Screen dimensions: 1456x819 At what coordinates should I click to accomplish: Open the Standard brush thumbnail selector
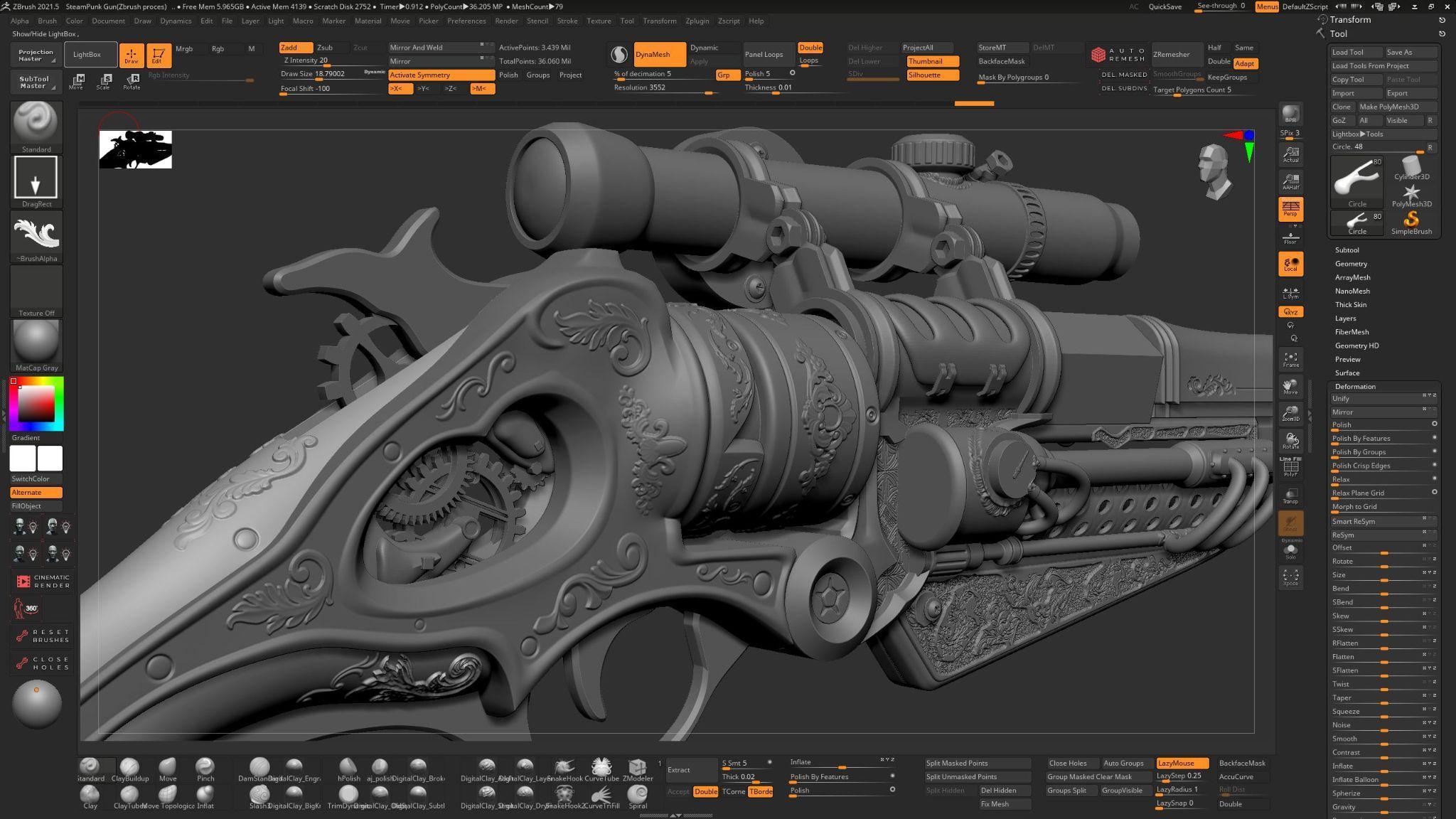pos(36,124)
